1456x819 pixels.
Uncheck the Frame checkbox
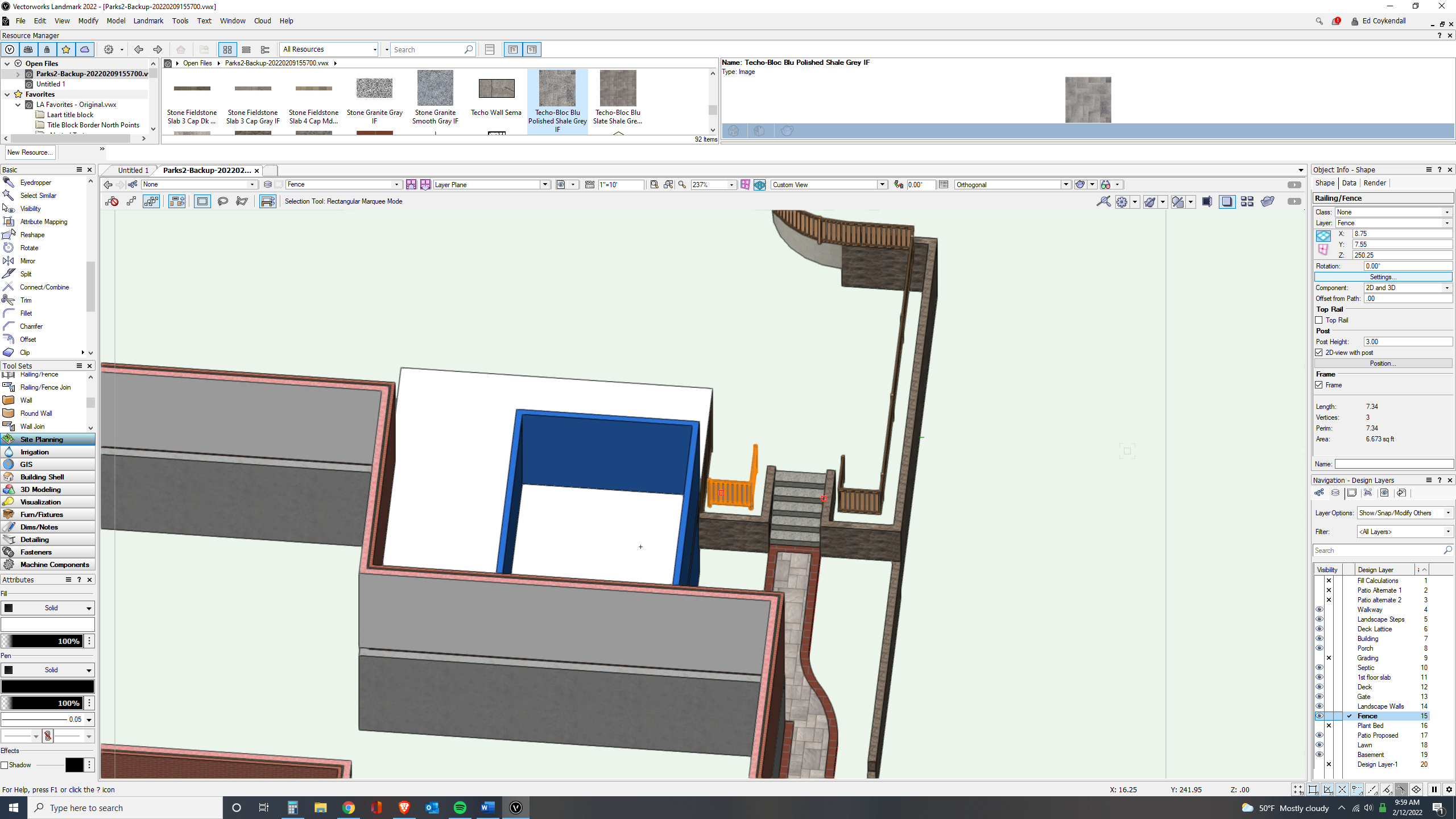tap(1319, 385)
